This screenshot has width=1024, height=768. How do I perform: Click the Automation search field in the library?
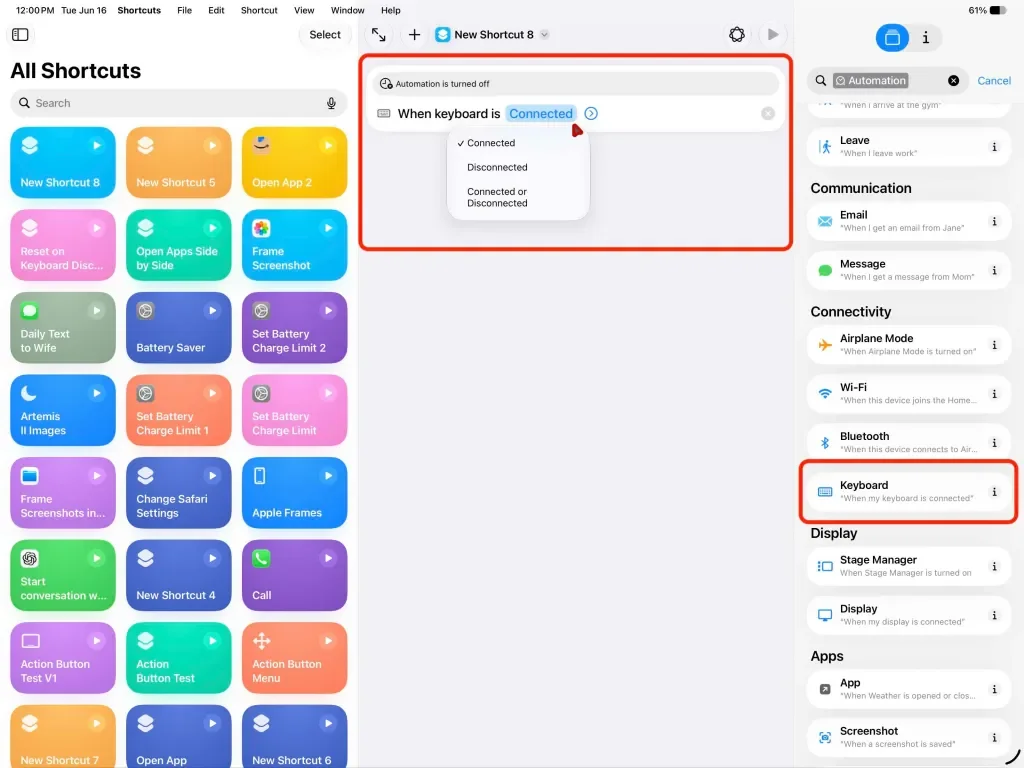click(x=886, y=80)
